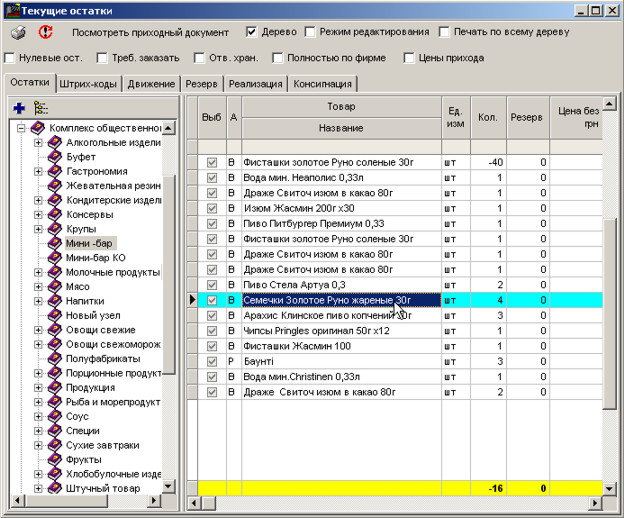Enable the Режим редактирования checkbox
Viewport: 624px width, 518px height.
coord(312,32)
